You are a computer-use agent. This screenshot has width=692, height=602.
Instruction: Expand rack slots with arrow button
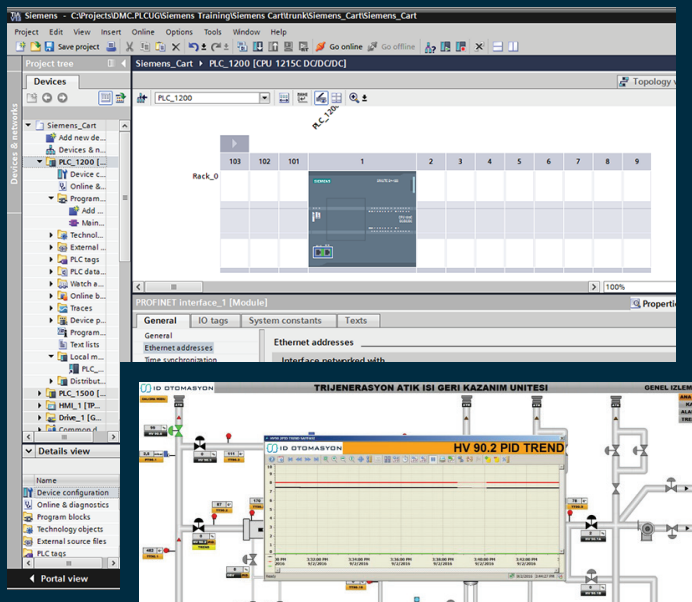(234, 143)
